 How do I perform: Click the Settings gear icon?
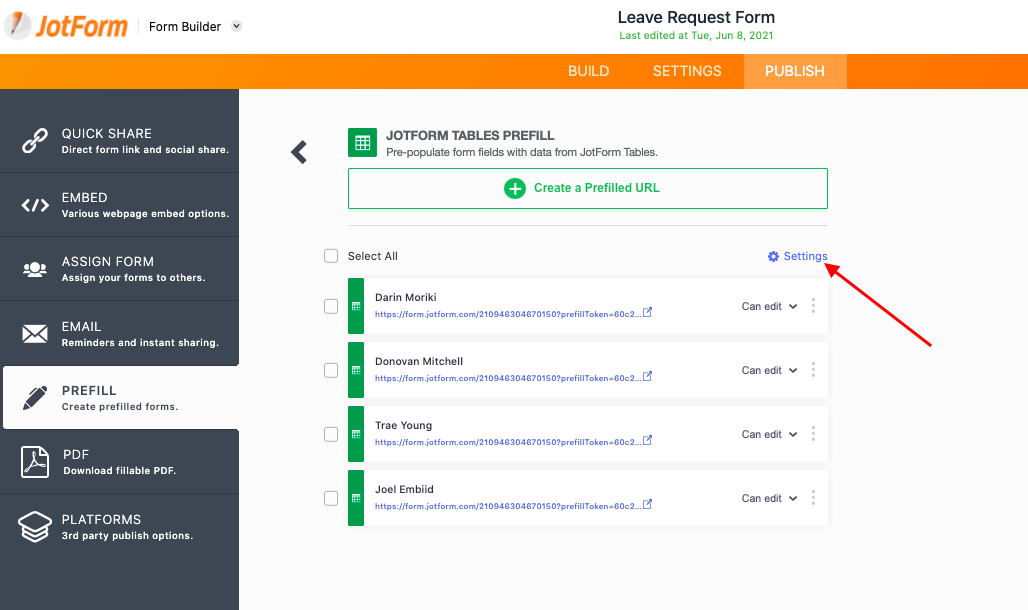tap(774, 256)
